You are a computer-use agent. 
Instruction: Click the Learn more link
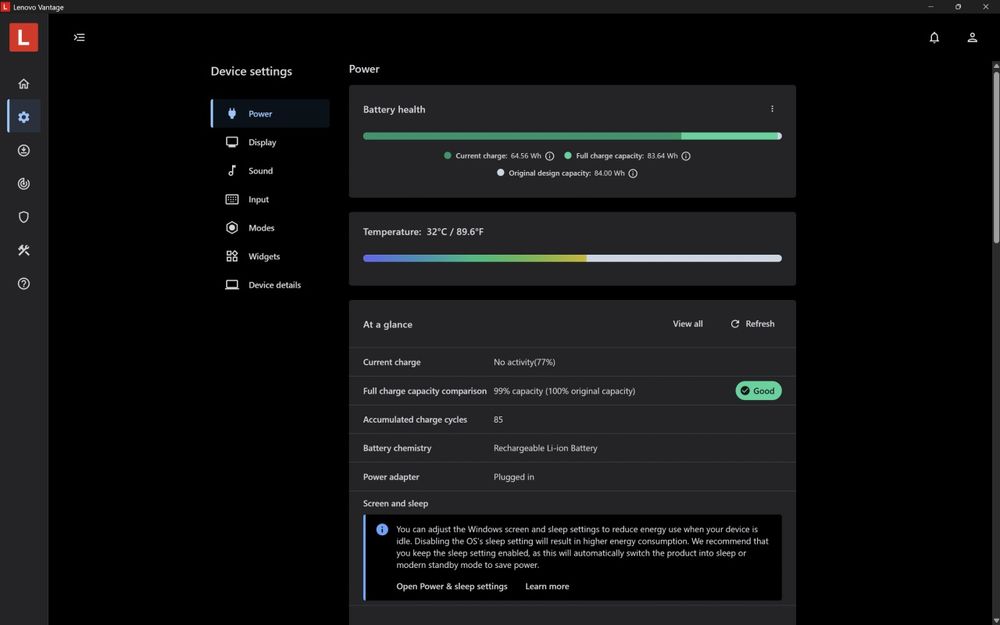point(547,586)
